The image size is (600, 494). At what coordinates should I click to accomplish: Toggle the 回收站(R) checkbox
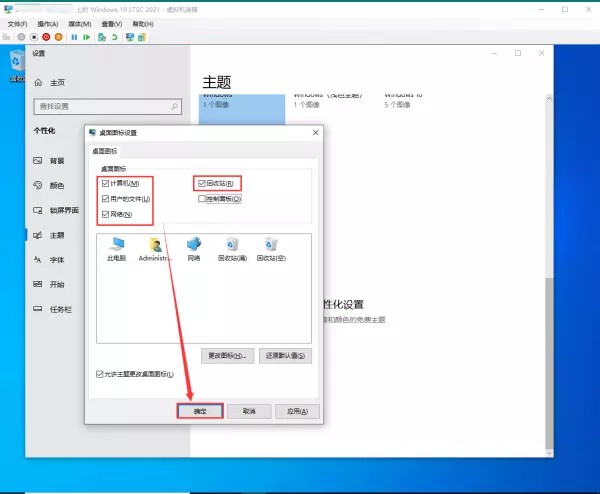click(202, 183)
